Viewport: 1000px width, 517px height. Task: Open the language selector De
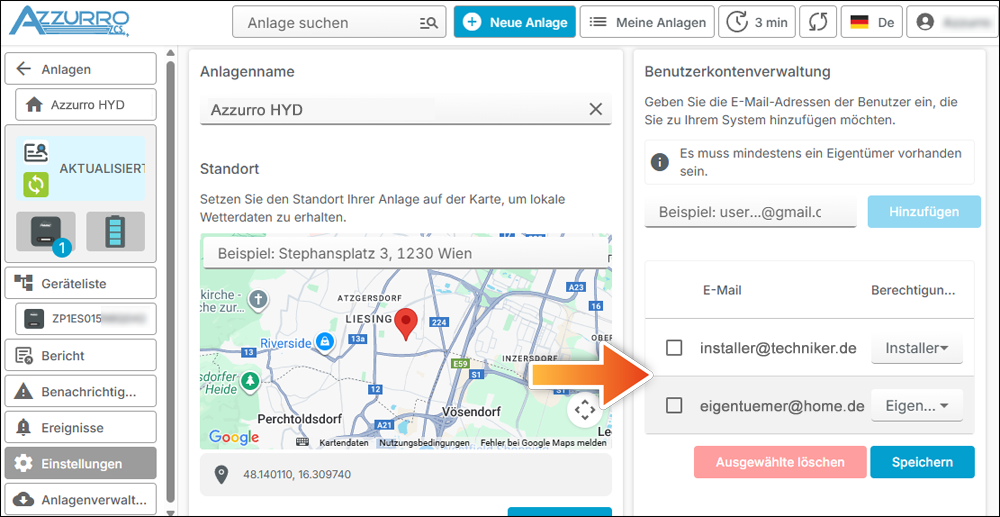point(871,22)
